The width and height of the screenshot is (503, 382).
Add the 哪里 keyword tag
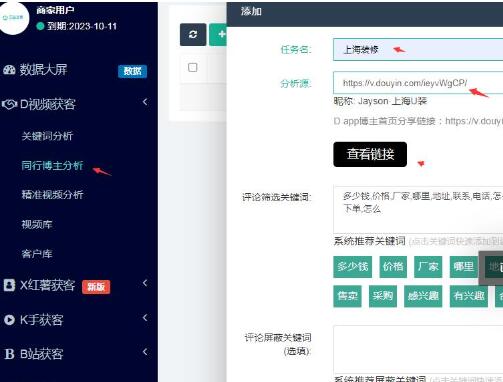[464, 267]
